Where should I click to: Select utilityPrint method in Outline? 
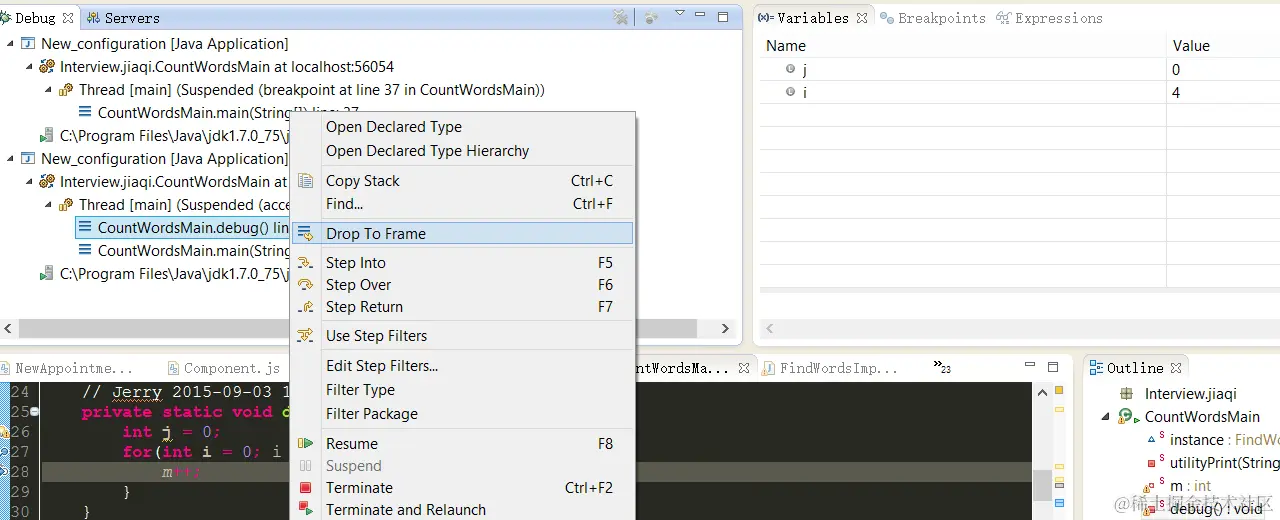pos(1212,463)
